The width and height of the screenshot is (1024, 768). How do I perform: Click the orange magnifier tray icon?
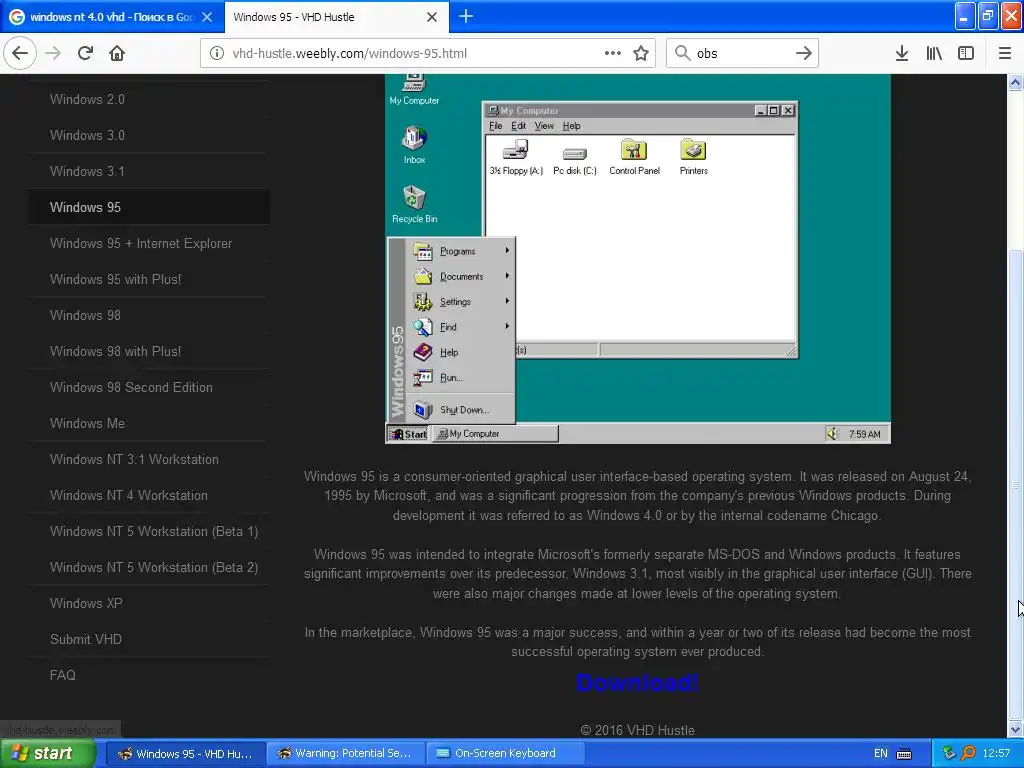[968, 754]
